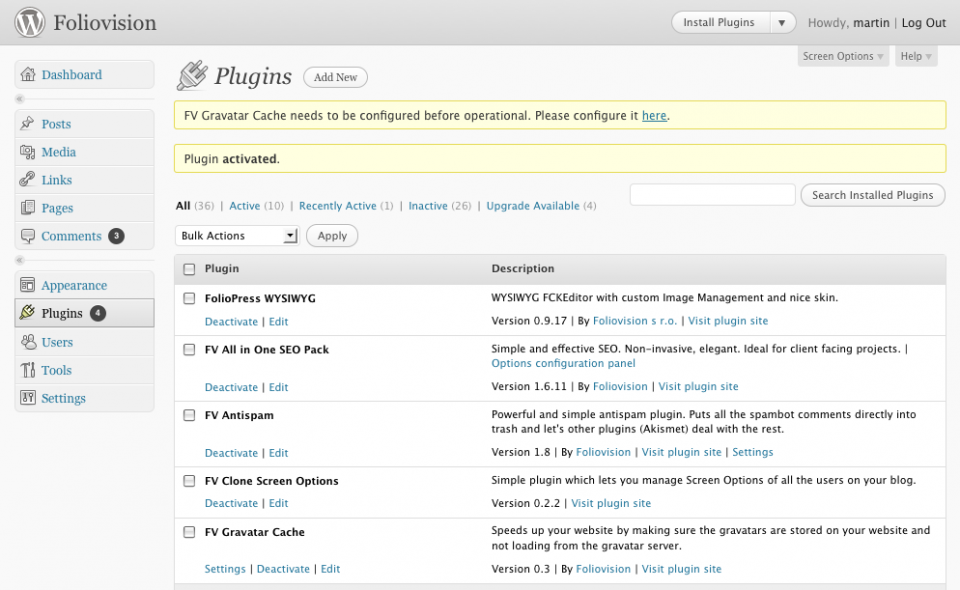
Task: Select the FV Antispam checkbox
Action: (x=189, y=415)
